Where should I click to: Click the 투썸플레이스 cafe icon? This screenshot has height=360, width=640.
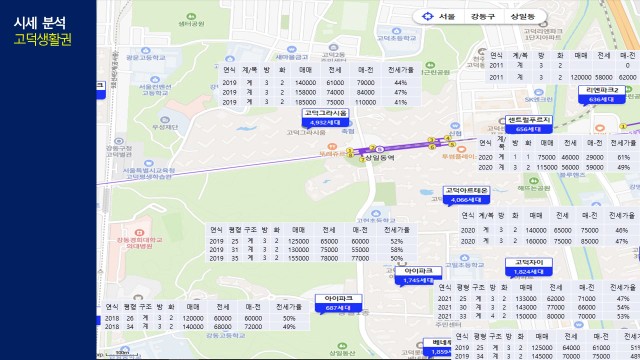(461, 149)
